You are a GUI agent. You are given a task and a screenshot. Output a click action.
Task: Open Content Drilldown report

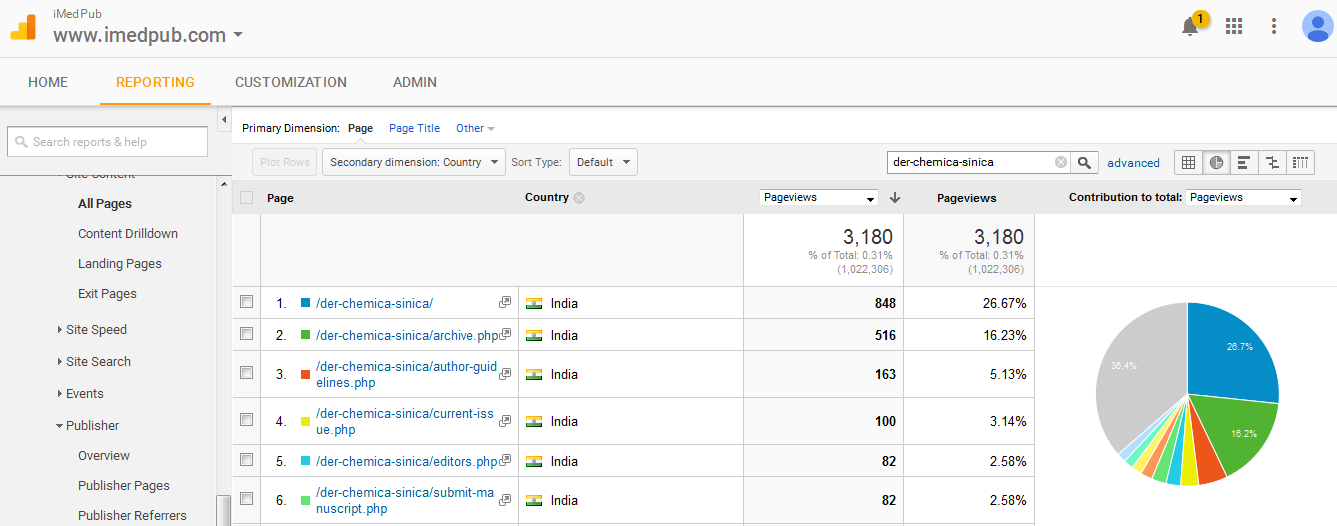pyautogui.click(x=128, y=233)
